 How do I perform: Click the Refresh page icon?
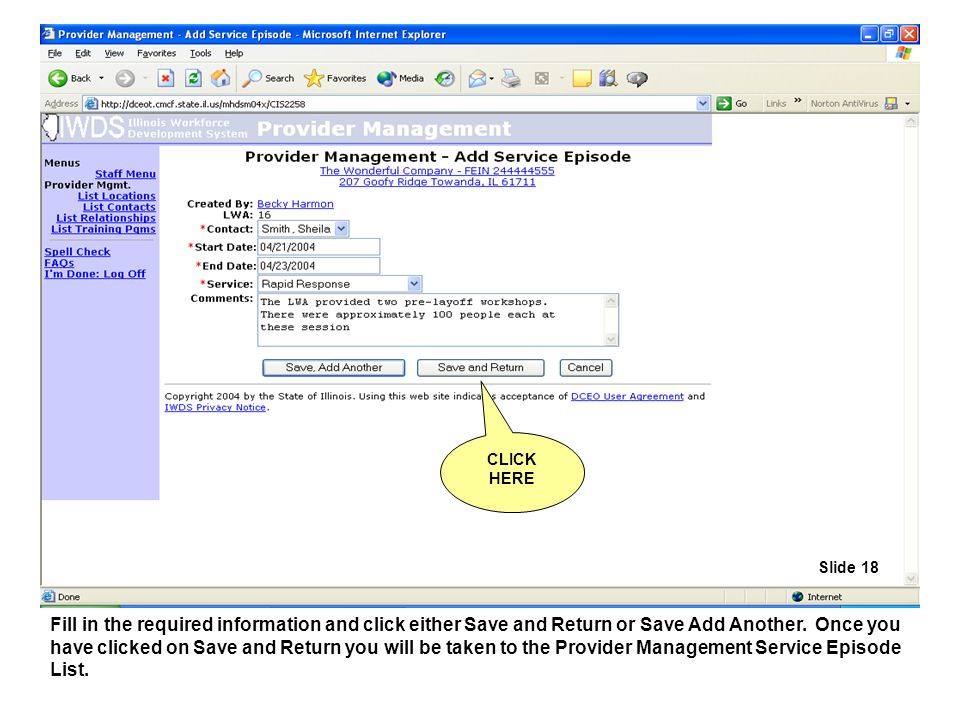pos(193,78)
